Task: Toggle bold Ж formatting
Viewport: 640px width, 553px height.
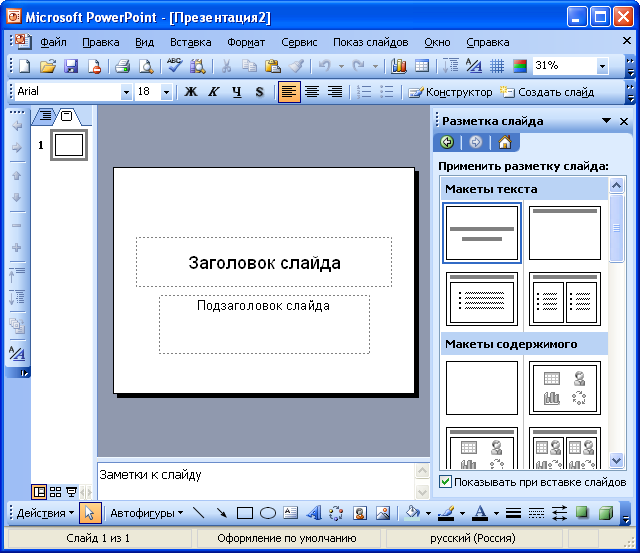Action: point(191,92)
